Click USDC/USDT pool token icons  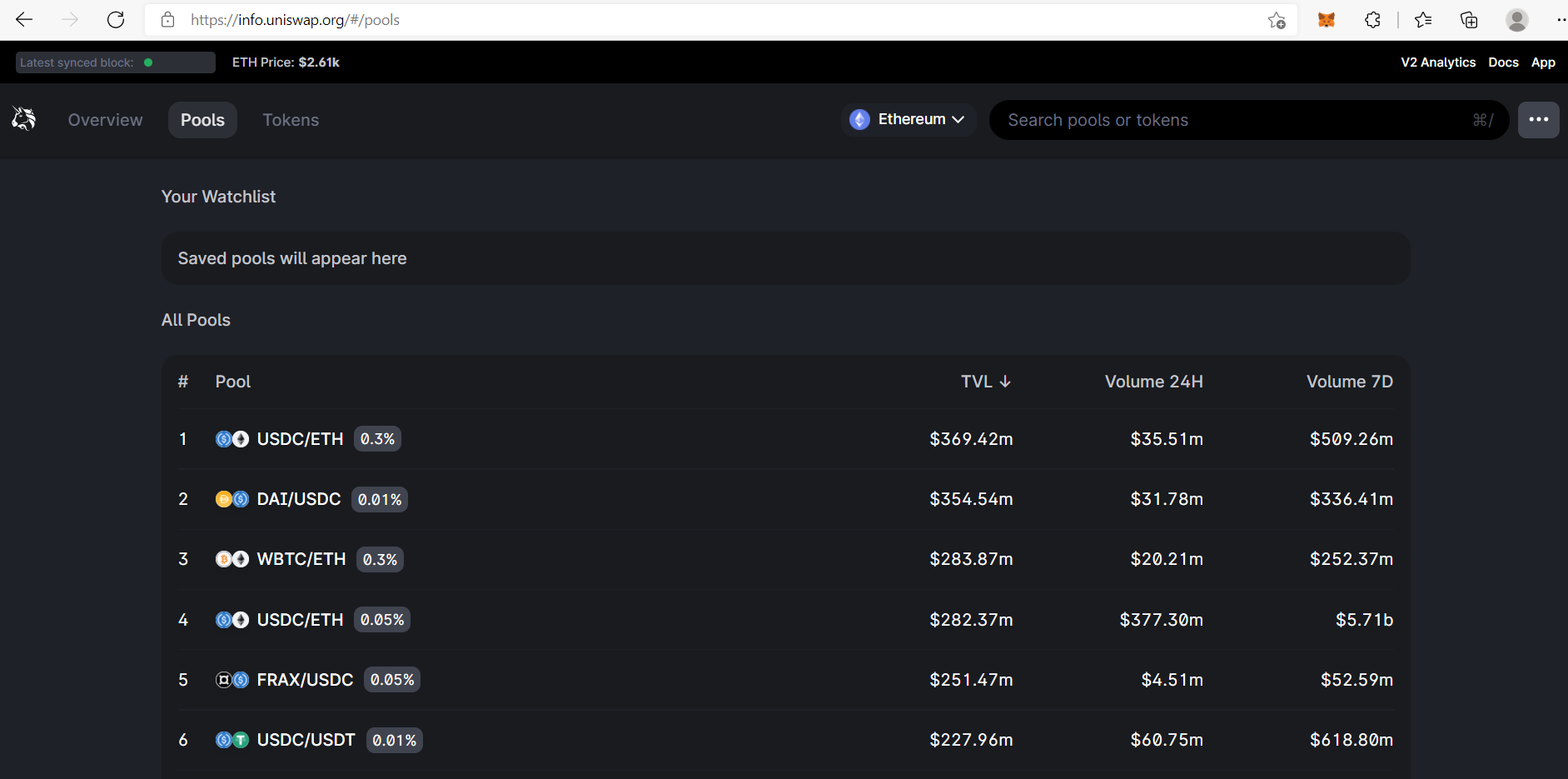point(231,740)
